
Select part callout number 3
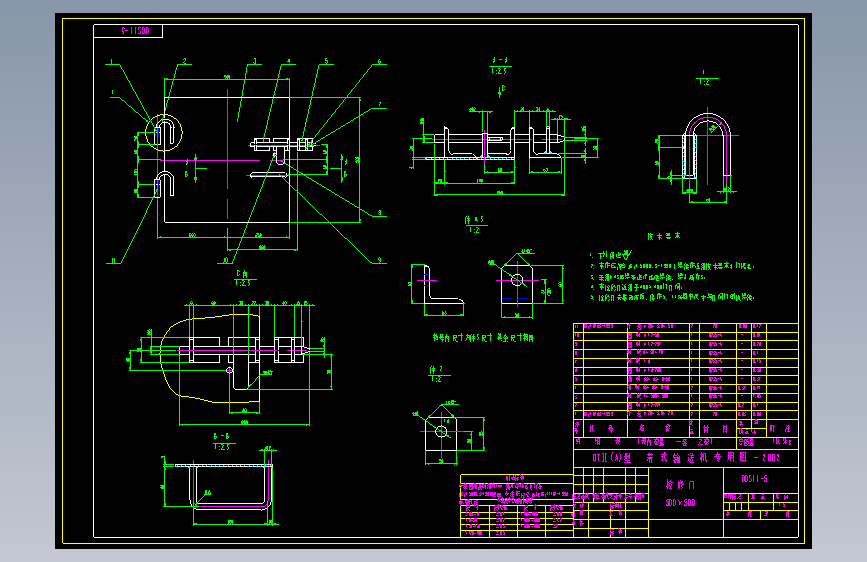(254, 61)
